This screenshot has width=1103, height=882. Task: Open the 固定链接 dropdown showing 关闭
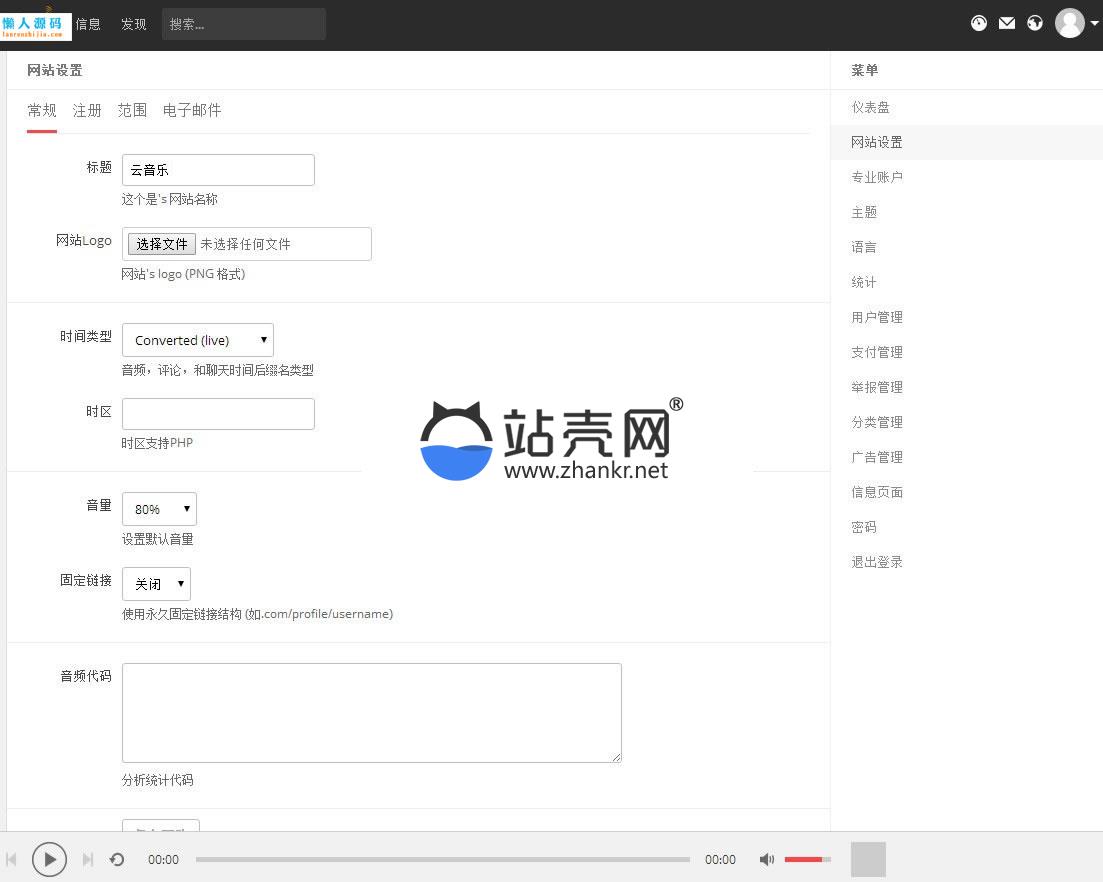156,584
